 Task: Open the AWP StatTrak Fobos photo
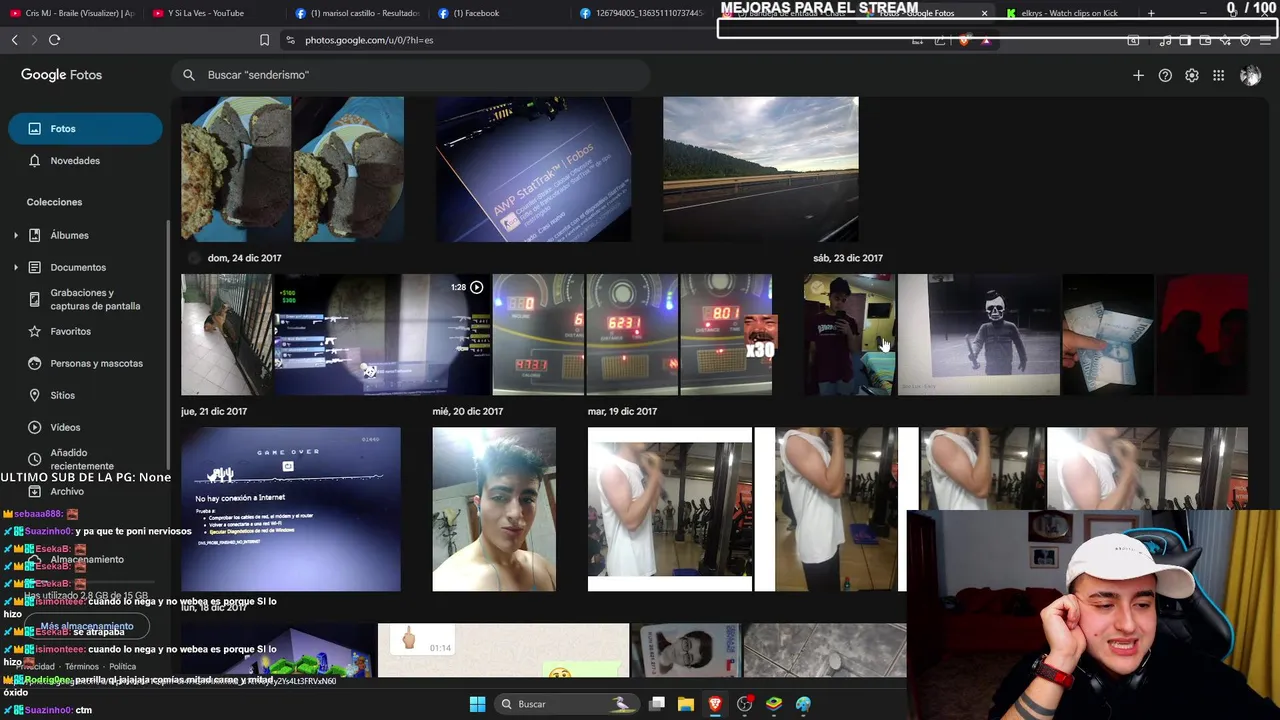point(533,169)
